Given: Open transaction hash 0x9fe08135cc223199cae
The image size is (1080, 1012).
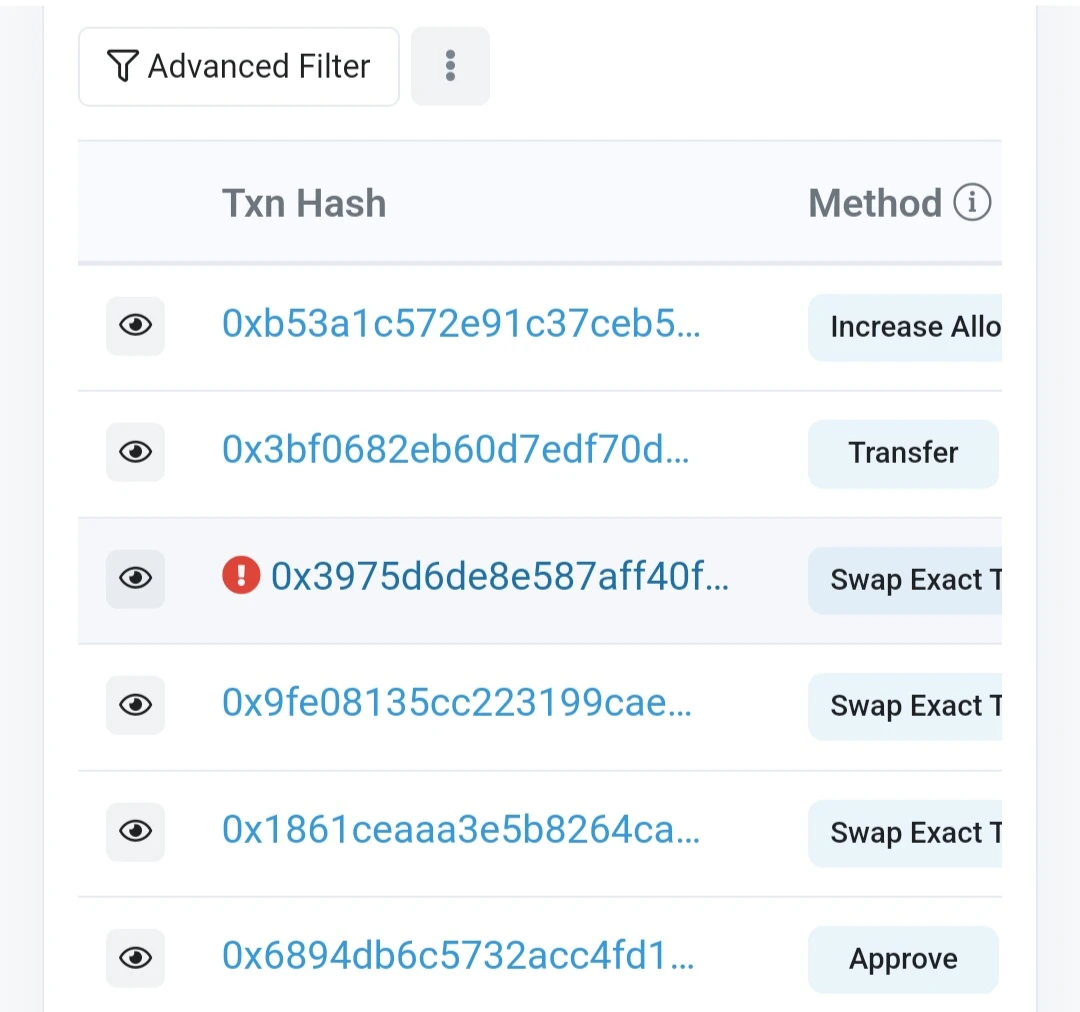Looking at the screenshot, I should pos(457,702).
